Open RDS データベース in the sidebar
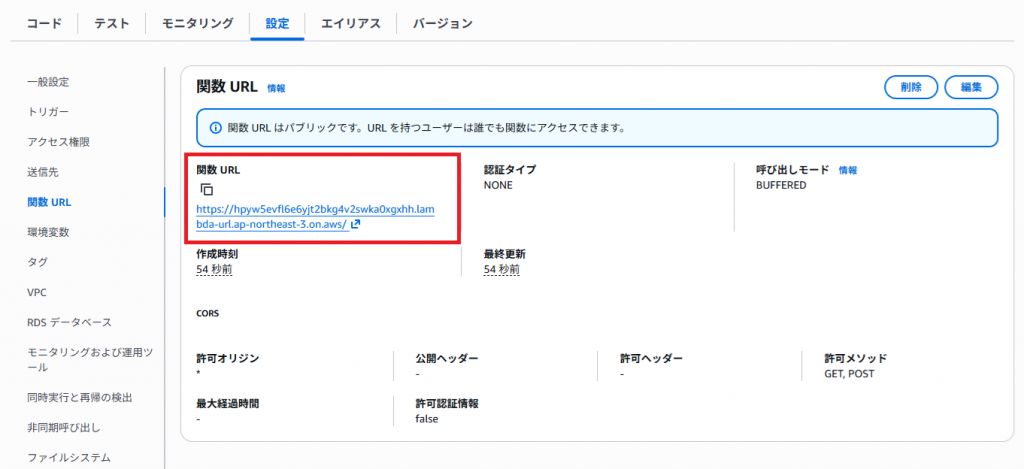Image resolution: width=1024 pixels, height=469 pixels. pos(69,322)
